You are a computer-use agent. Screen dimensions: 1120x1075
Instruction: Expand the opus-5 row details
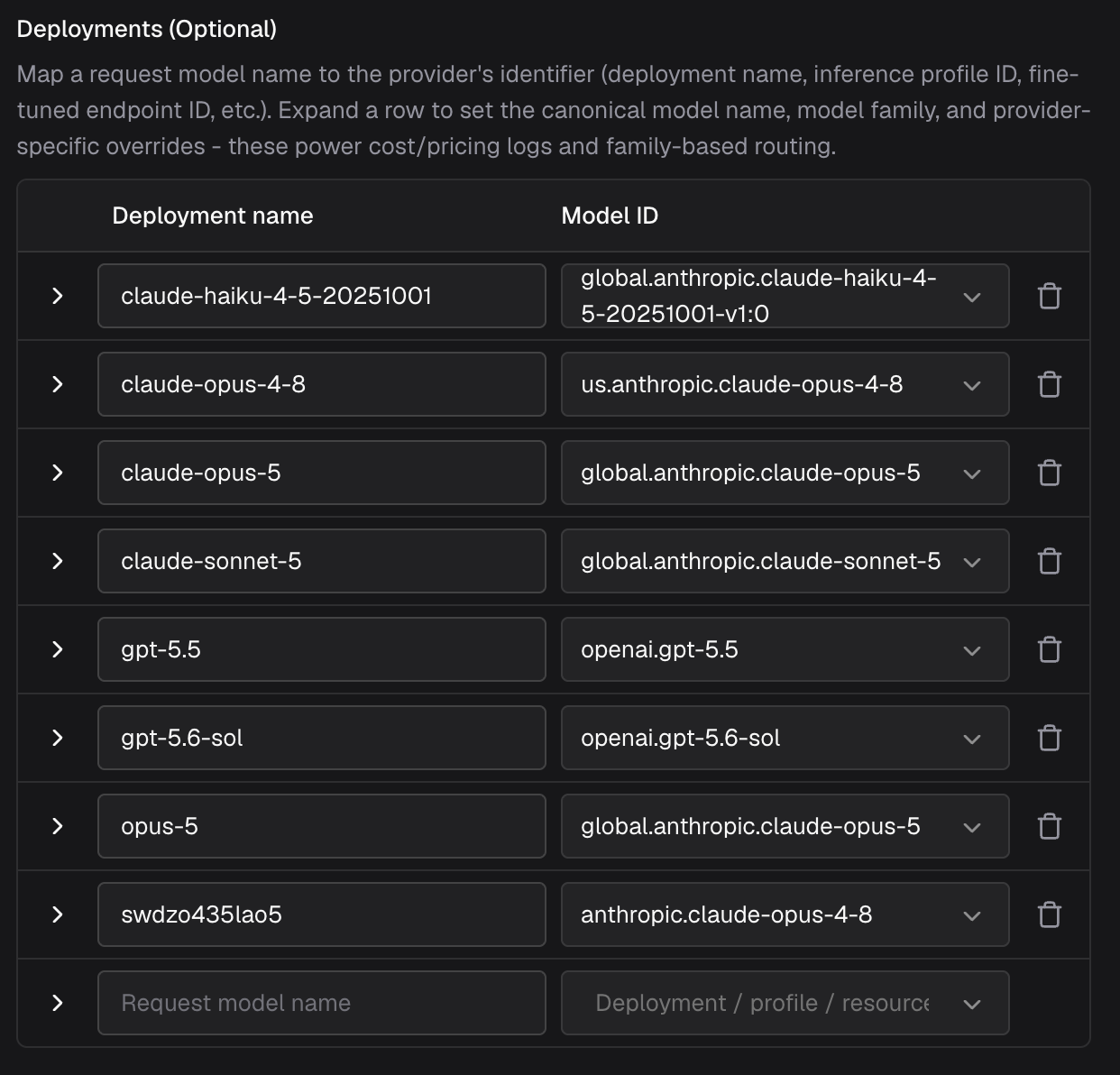(x=58, y=826)
